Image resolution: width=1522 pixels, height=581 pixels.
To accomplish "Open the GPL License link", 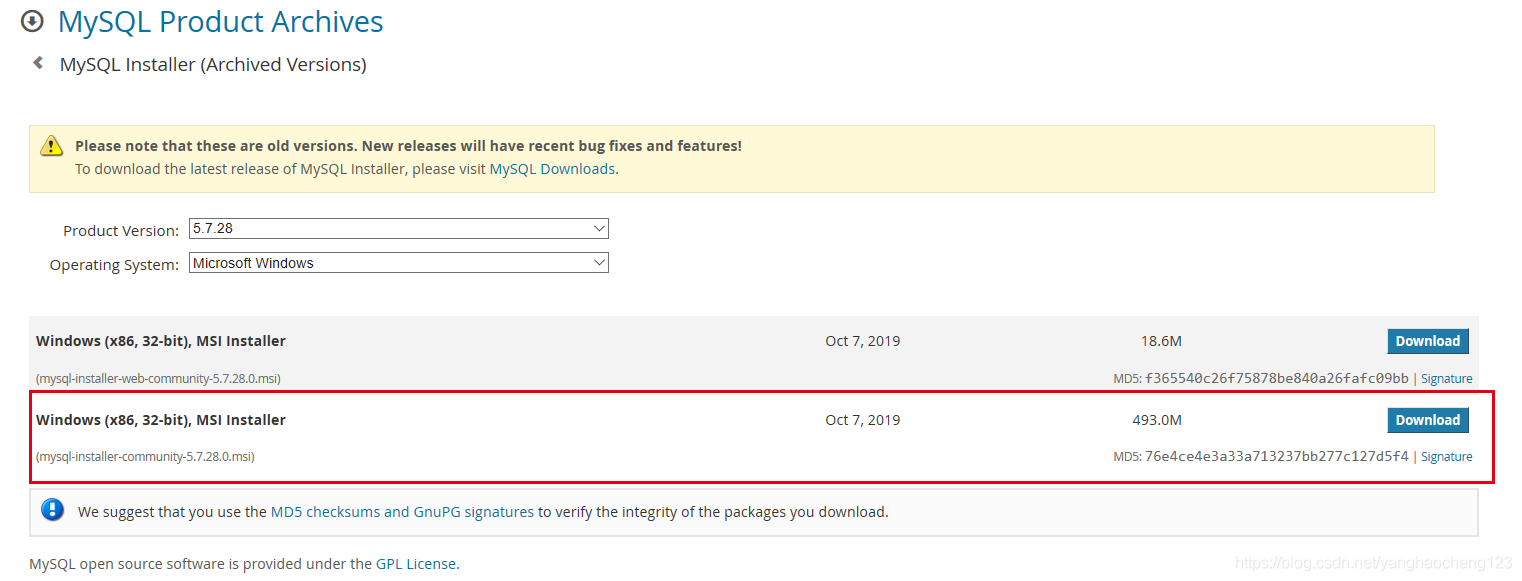I will pyautogui.click(x=416, y=564).
